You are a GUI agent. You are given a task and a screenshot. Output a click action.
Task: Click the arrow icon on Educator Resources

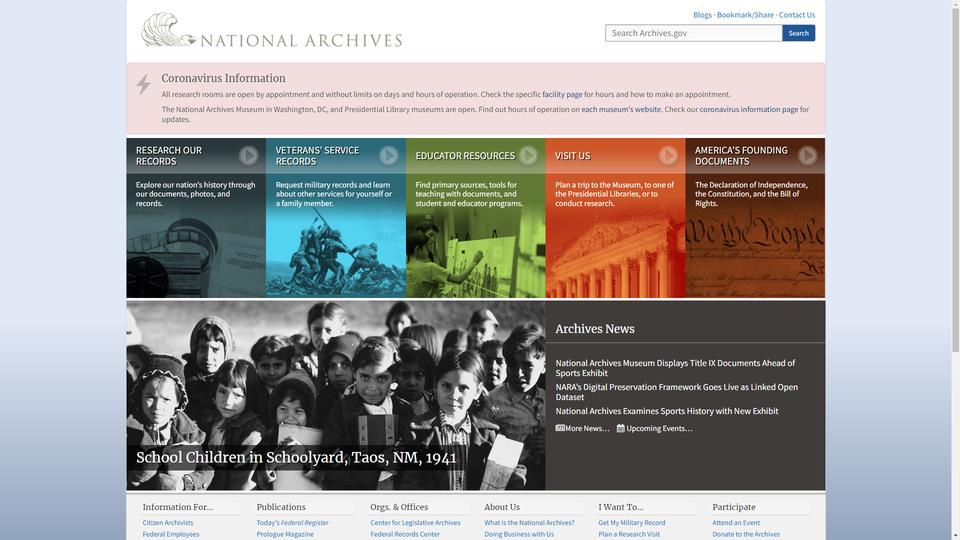[x=528, y=156]
